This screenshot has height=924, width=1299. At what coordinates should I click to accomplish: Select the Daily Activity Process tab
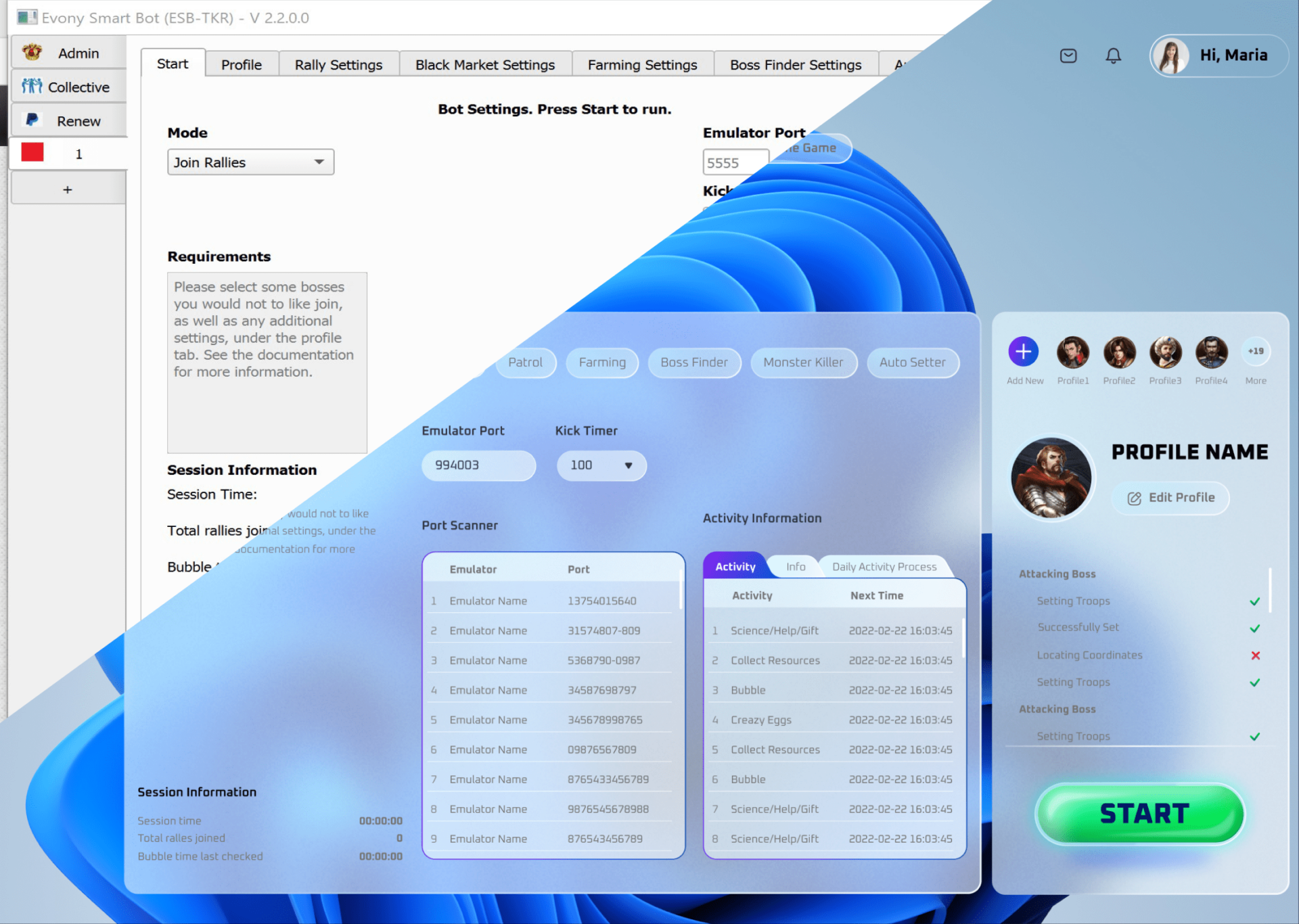pyautogui.click(x=884, y=566)
